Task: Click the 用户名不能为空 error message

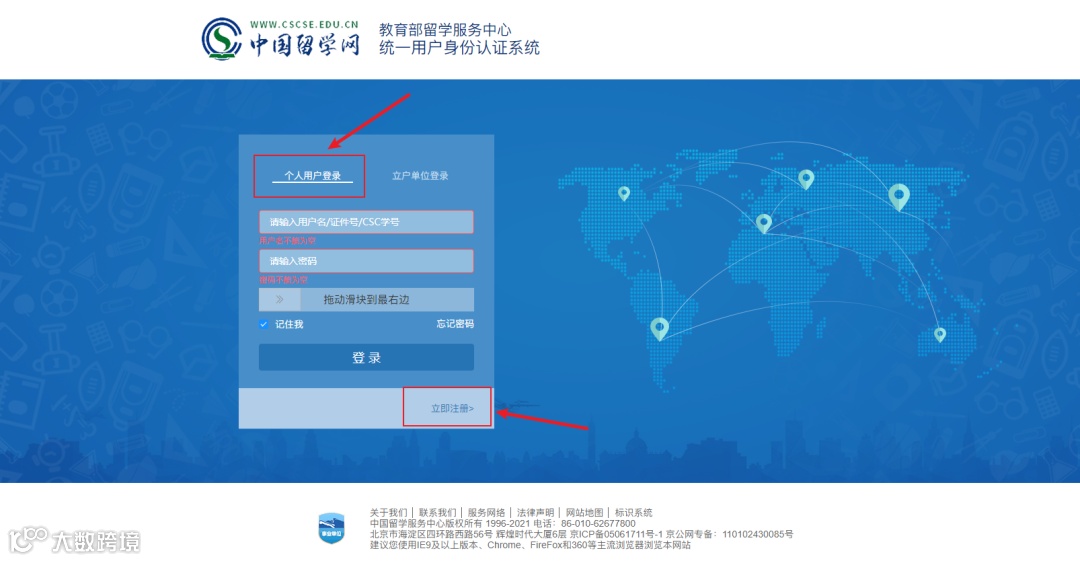Action: coord(287,241)
